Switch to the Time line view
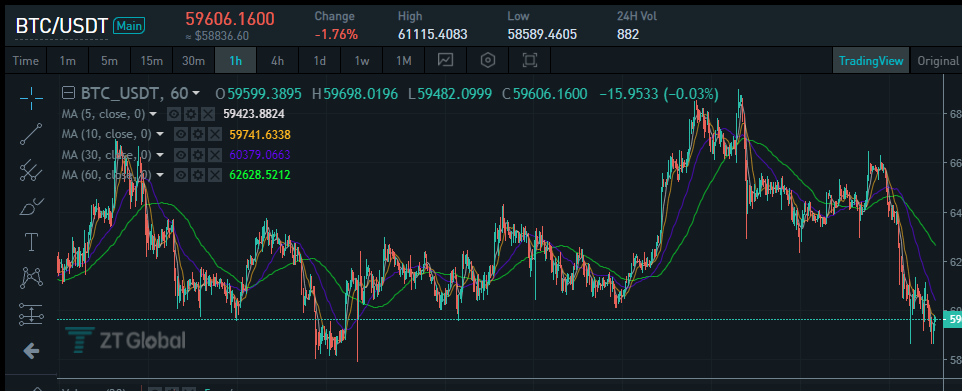The width and height of the screenshot is (962, 391). [x=26, y=60]
